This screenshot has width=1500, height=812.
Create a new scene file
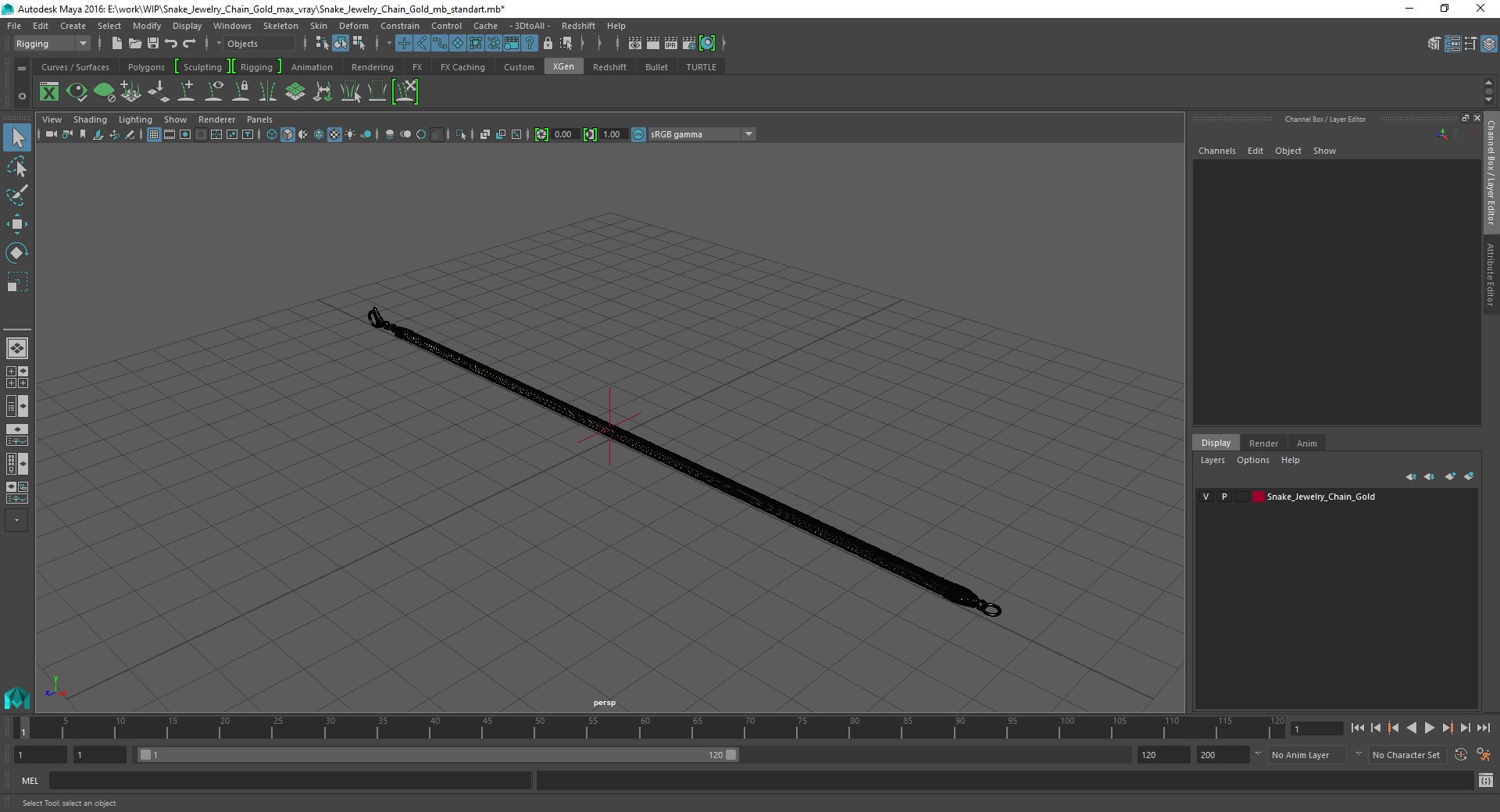tap(116, 44)
